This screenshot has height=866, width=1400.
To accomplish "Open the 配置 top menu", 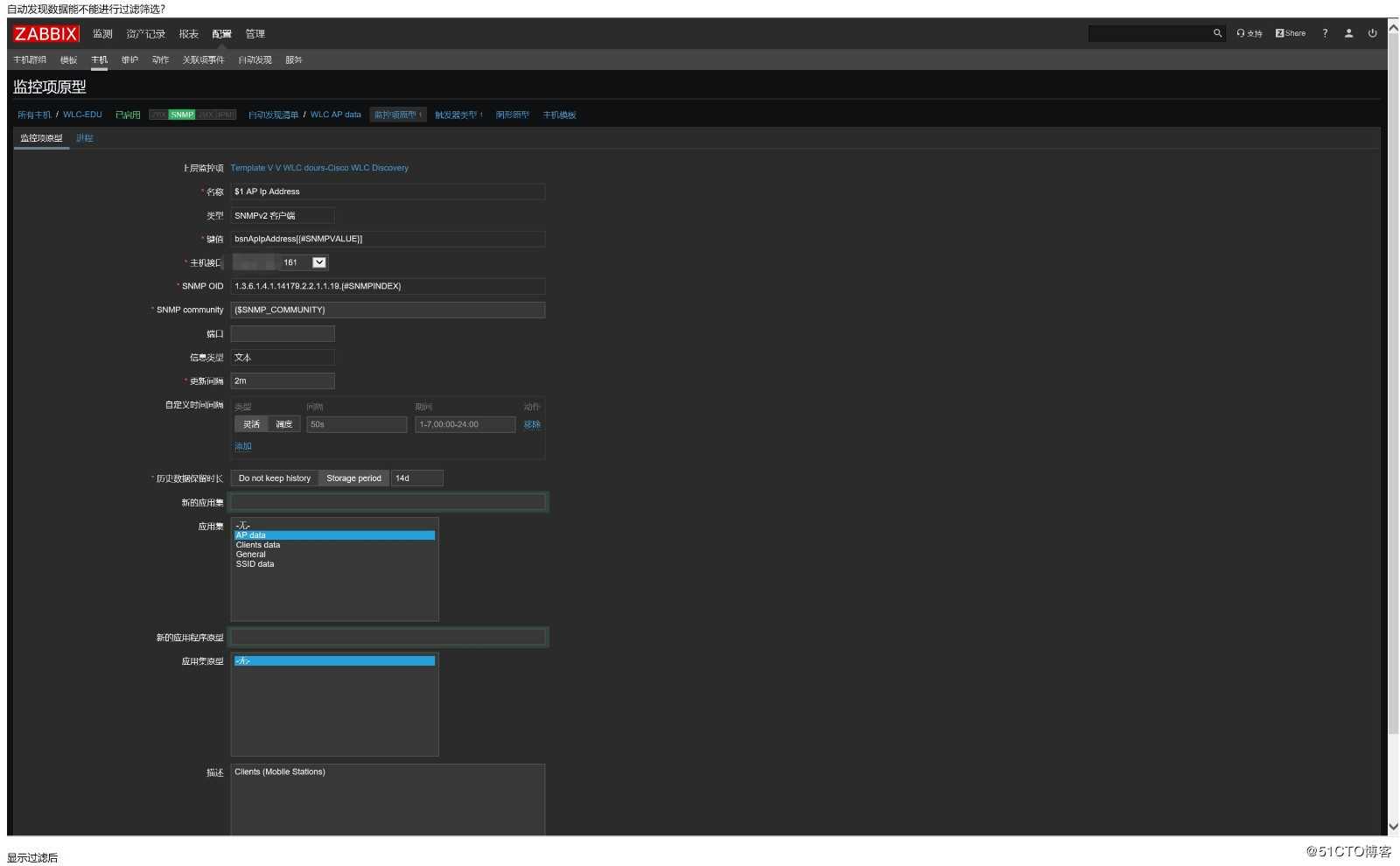I will (x=221, y=34).
